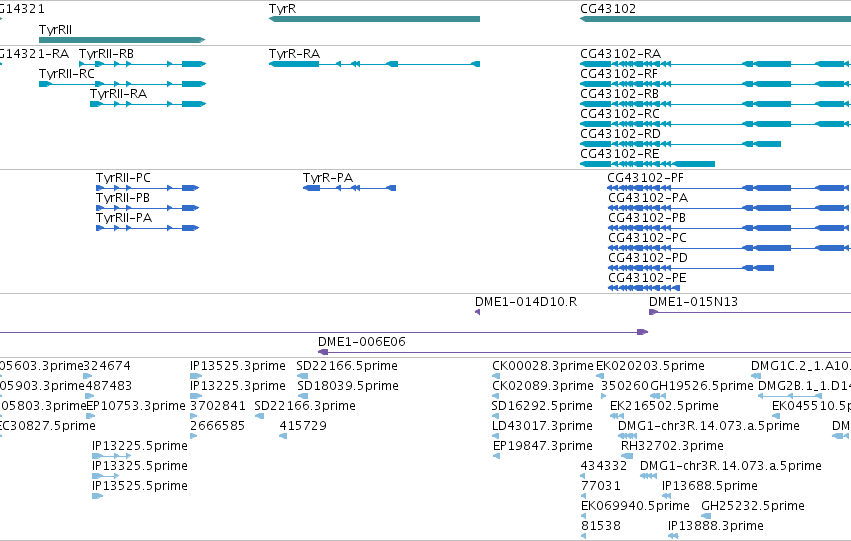Click the CG43102-PD protein label
The image size is (851, 541).
648,258
